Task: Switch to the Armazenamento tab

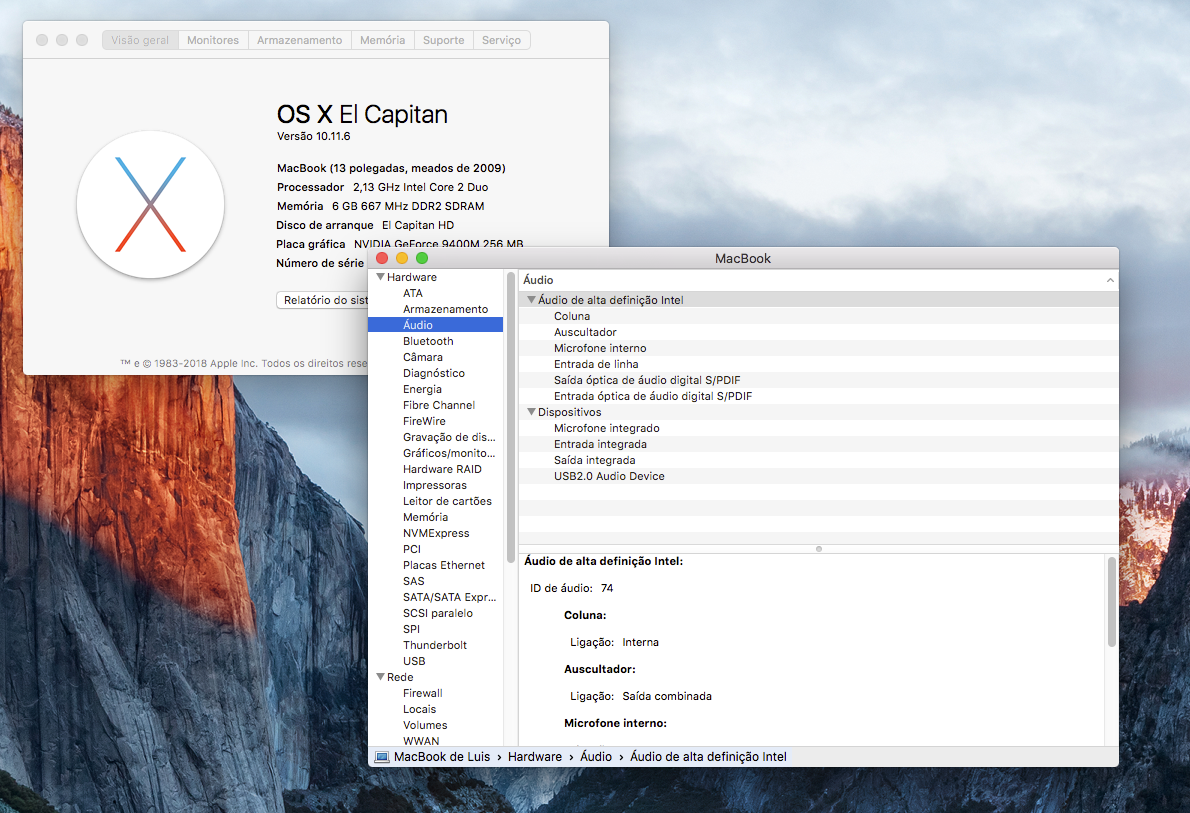Action: [x=299, y=40]
